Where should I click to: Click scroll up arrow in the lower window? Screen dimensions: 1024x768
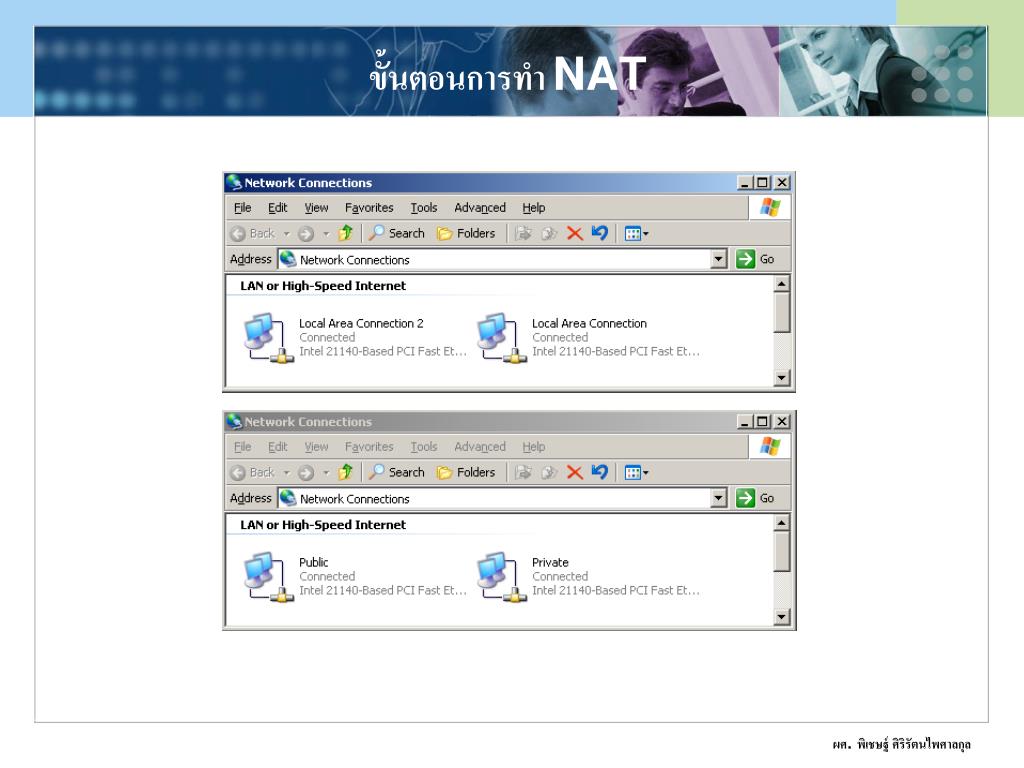pyautogui.click(x=781, y=522)
